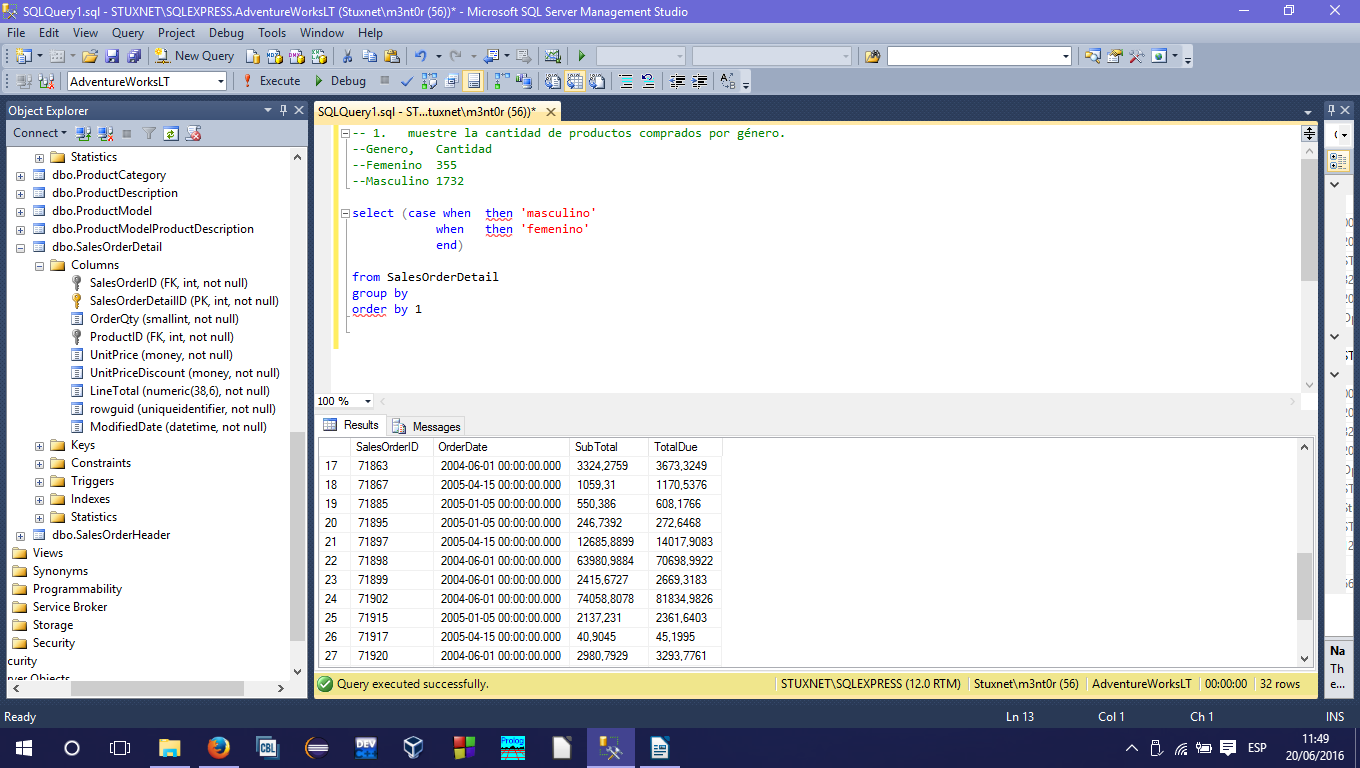Click the New Query toolbar button
1360x768 pixels.
coord(194,56)
